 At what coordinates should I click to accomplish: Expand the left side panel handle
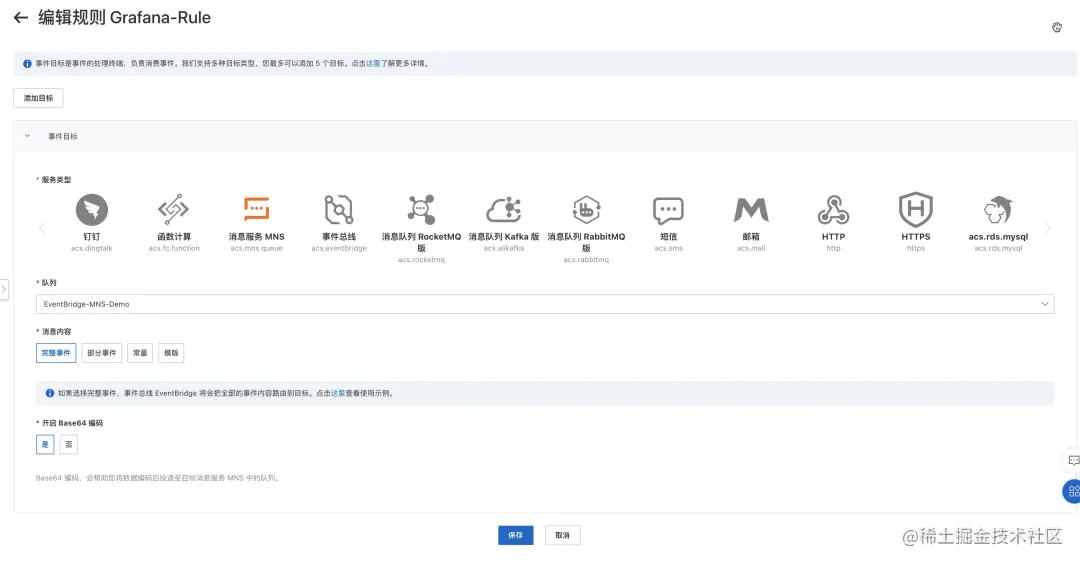(x=4, y=289)
